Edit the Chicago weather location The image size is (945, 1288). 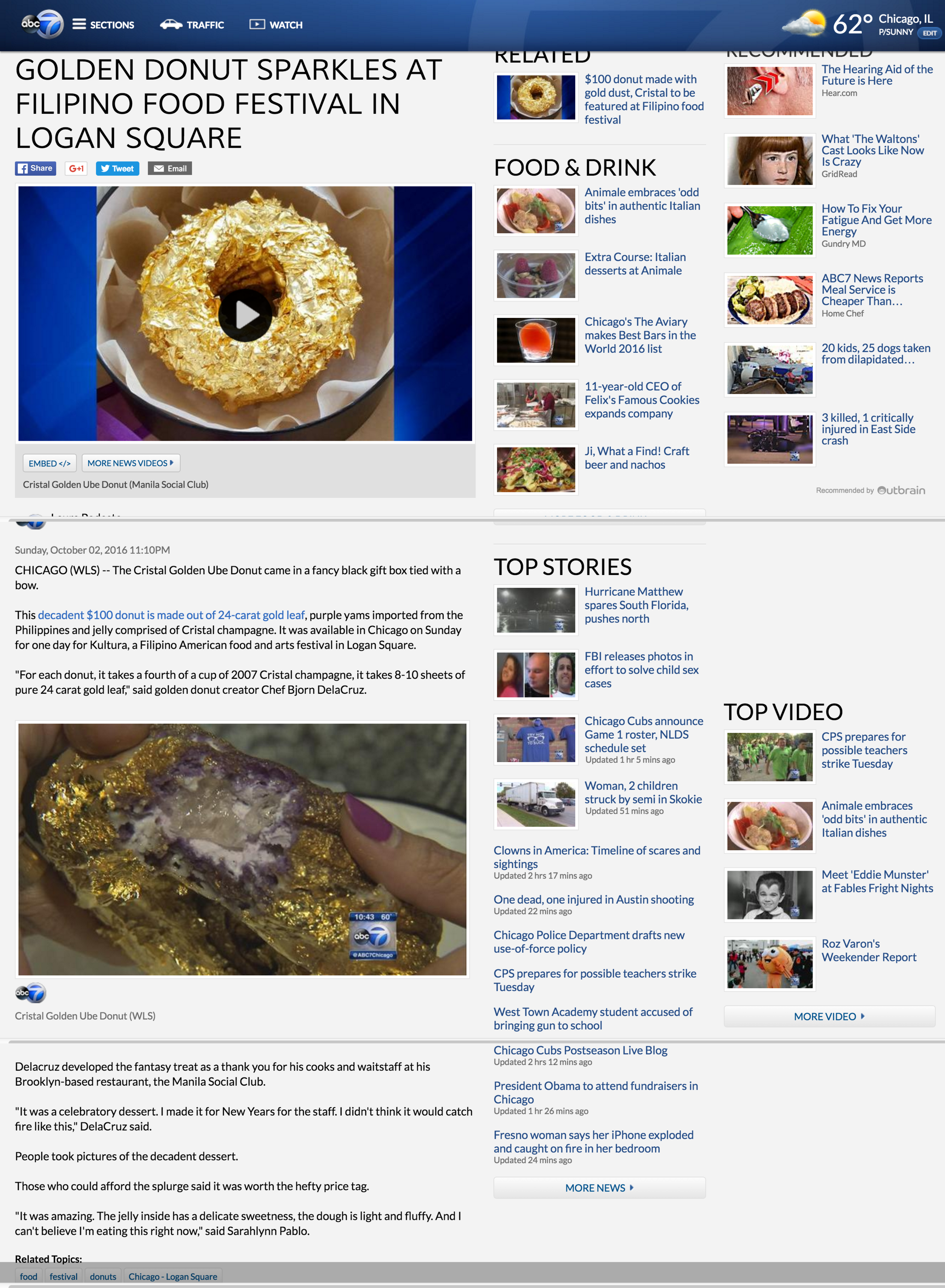pyautogui.click(x=929, y=33)
